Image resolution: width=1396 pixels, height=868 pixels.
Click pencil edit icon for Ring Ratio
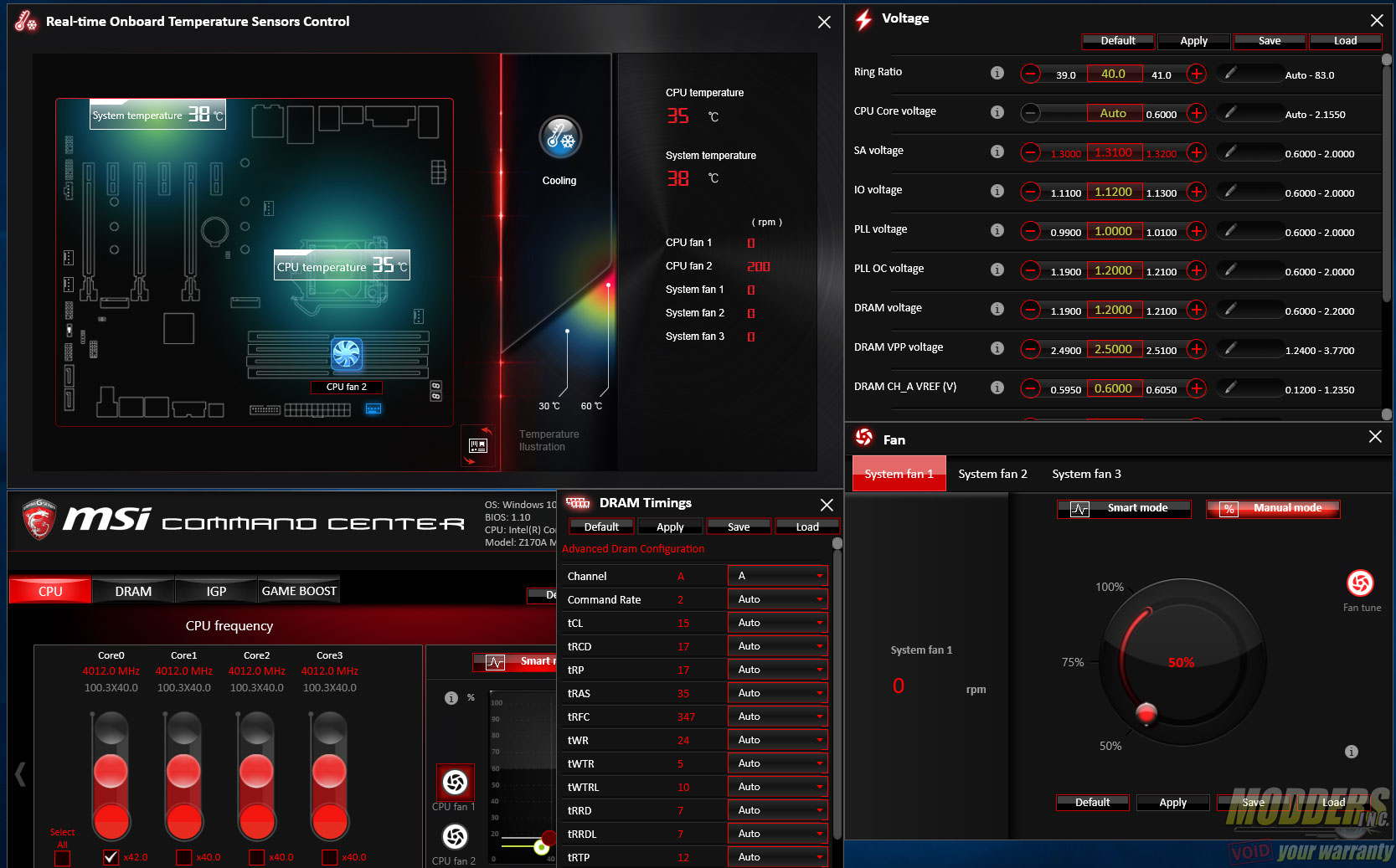pos(1230,73)
